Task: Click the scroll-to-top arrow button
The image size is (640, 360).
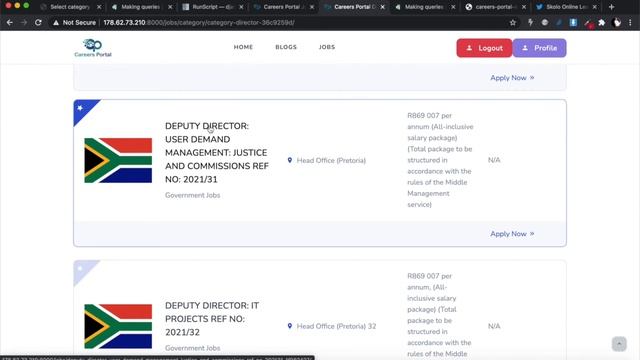Action: [x=619, y=344]
